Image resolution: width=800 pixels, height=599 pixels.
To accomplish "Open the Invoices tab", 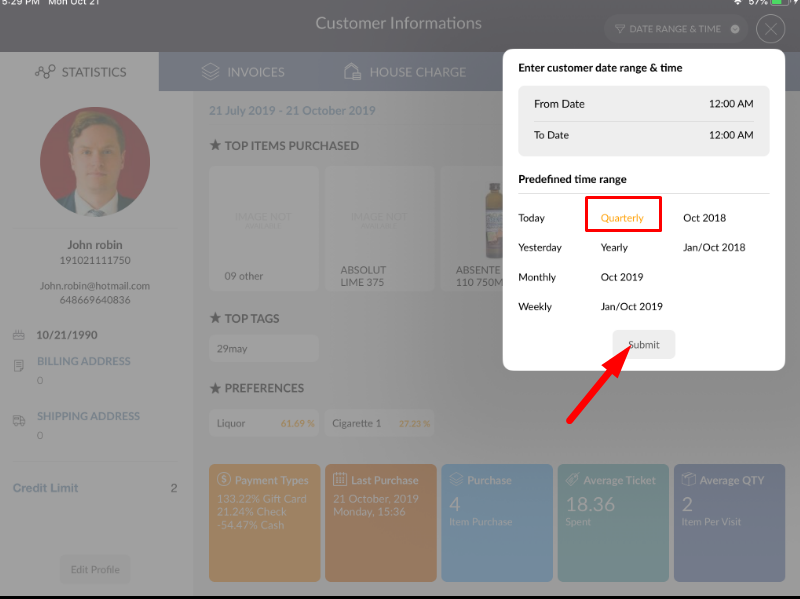I will [243, 72].
